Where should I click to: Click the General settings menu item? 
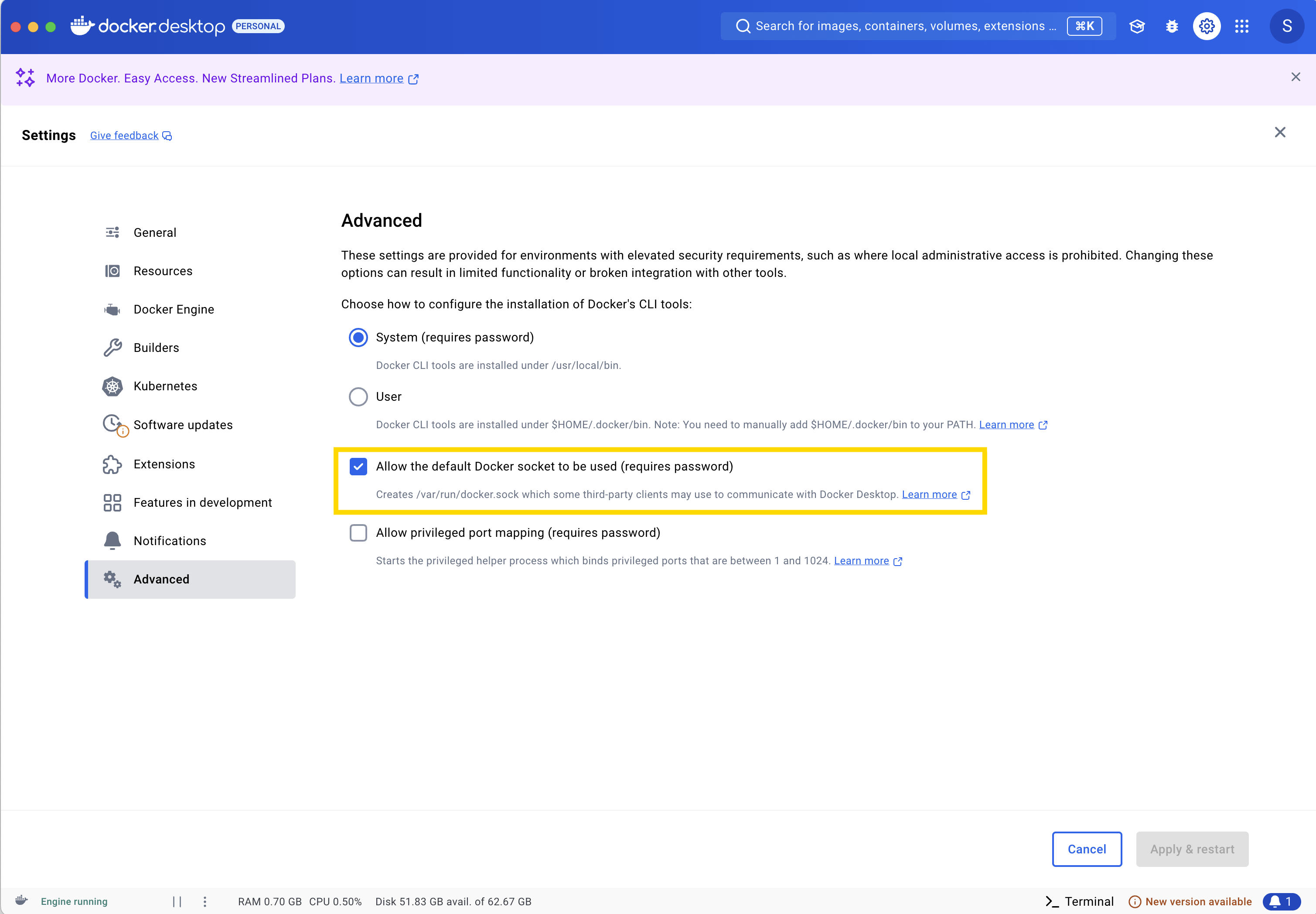coord(155,232)
